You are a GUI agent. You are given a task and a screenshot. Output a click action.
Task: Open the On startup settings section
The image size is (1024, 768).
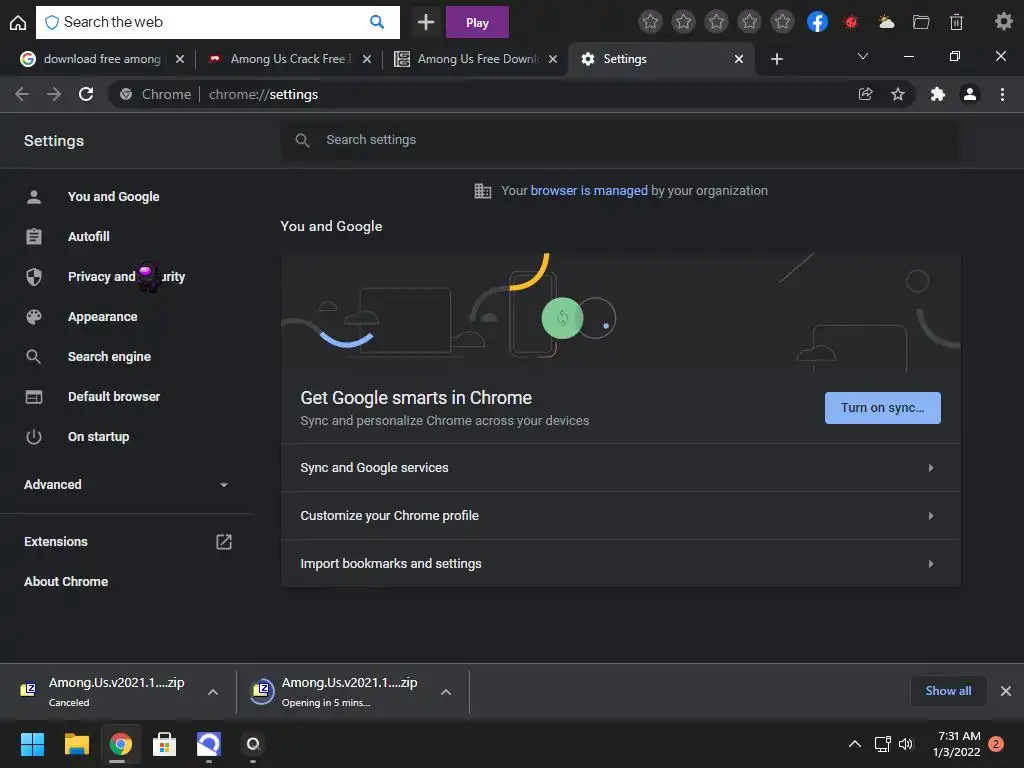(x=98, y=436)
